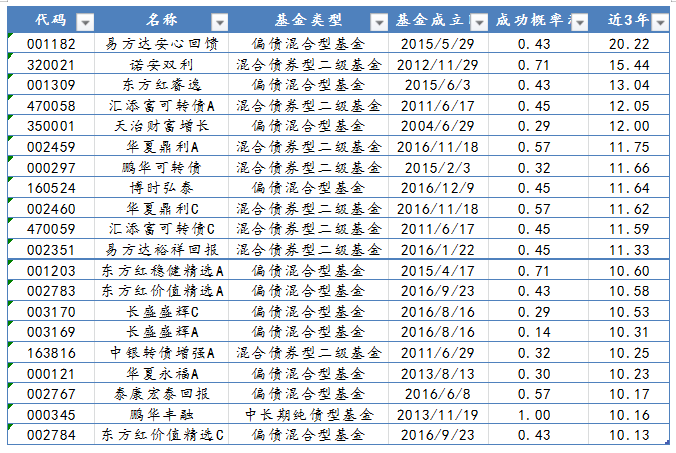Image resolution: width=676 pixels, height=453 pixels.
Task: Click the fund name 诺安双利
Action: pyautogui.click(x=162, y=64)
